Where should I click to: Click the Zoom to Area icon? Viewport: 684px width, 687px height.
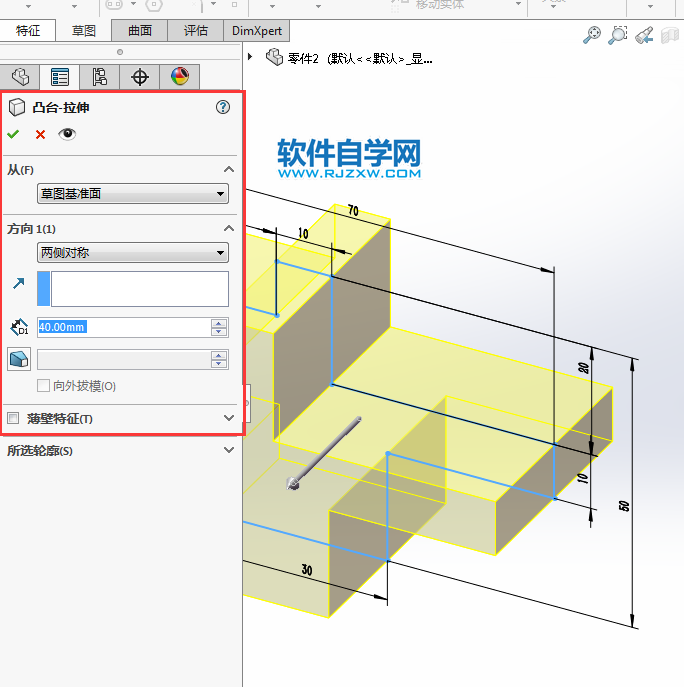click(x=618, y=35)
